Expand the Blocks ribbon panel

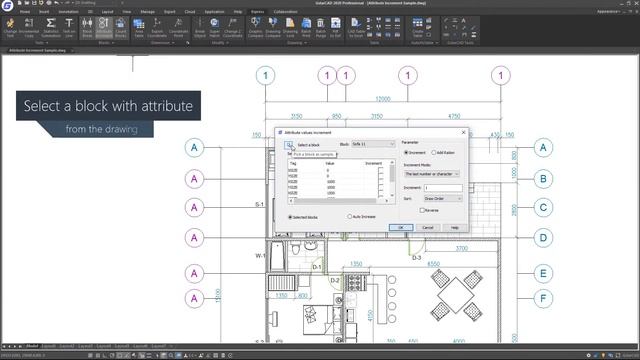(x=106, y=42)
